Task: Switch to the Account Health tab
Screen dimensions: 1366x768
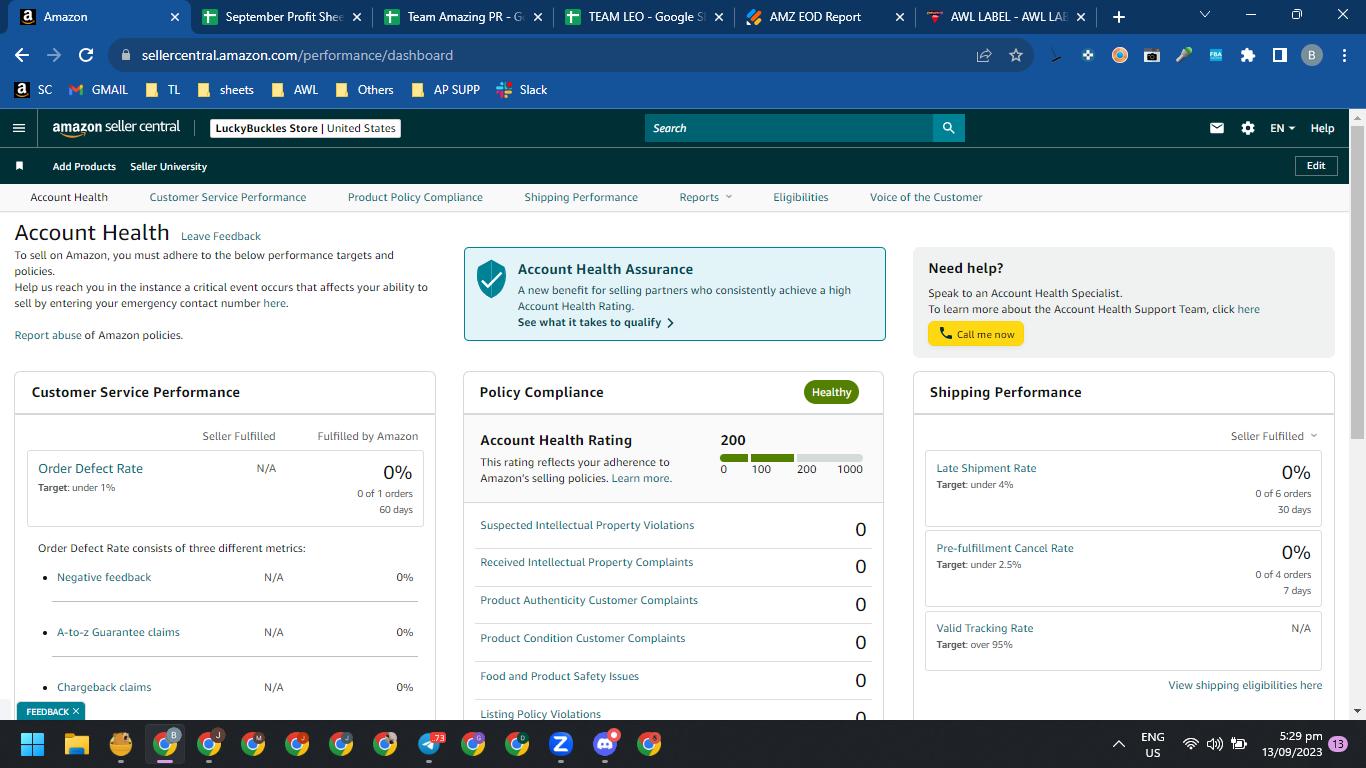Action: tap(69, 197)
